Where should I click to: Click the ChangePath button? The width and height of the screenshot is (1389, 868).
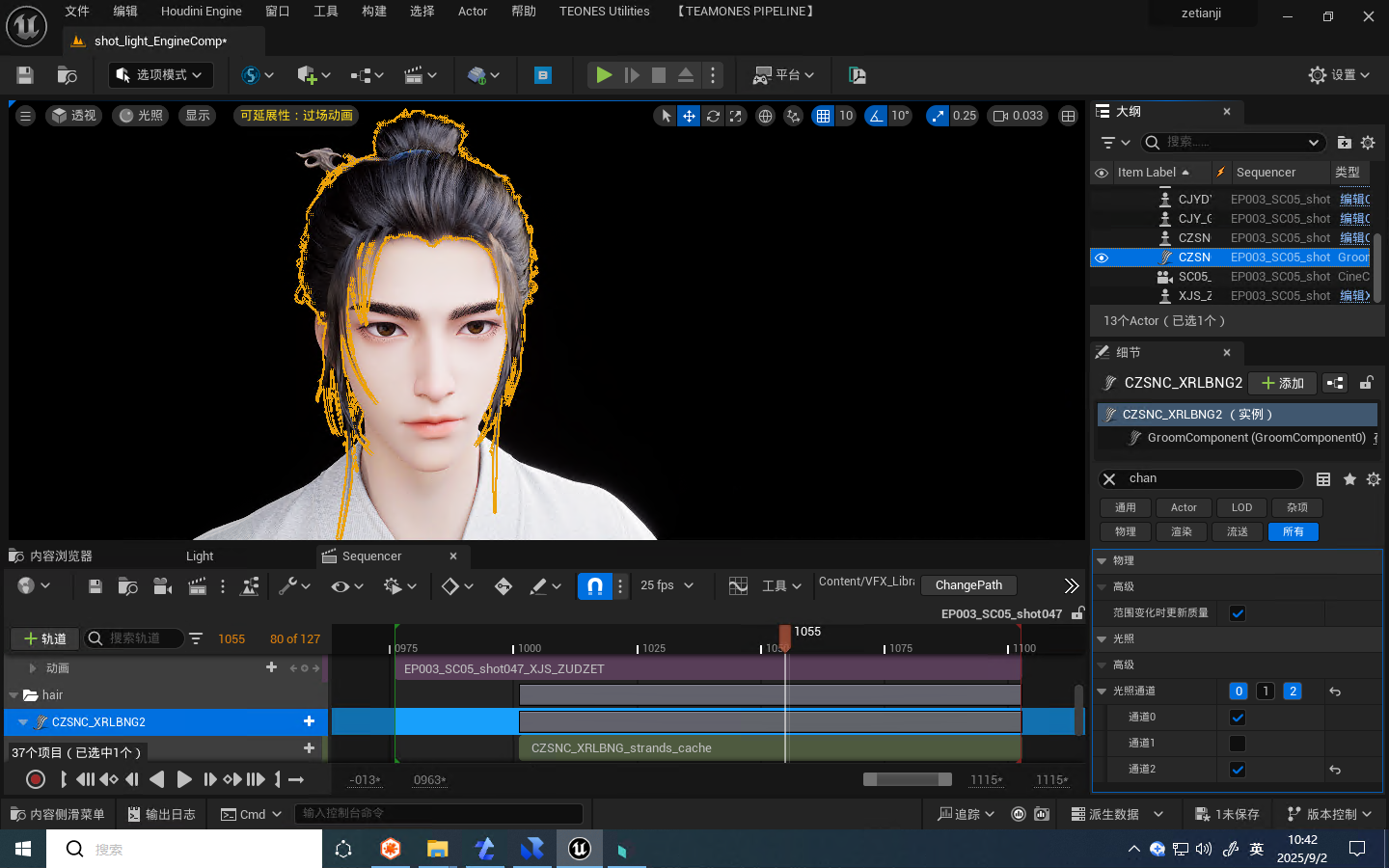(968, 585)
